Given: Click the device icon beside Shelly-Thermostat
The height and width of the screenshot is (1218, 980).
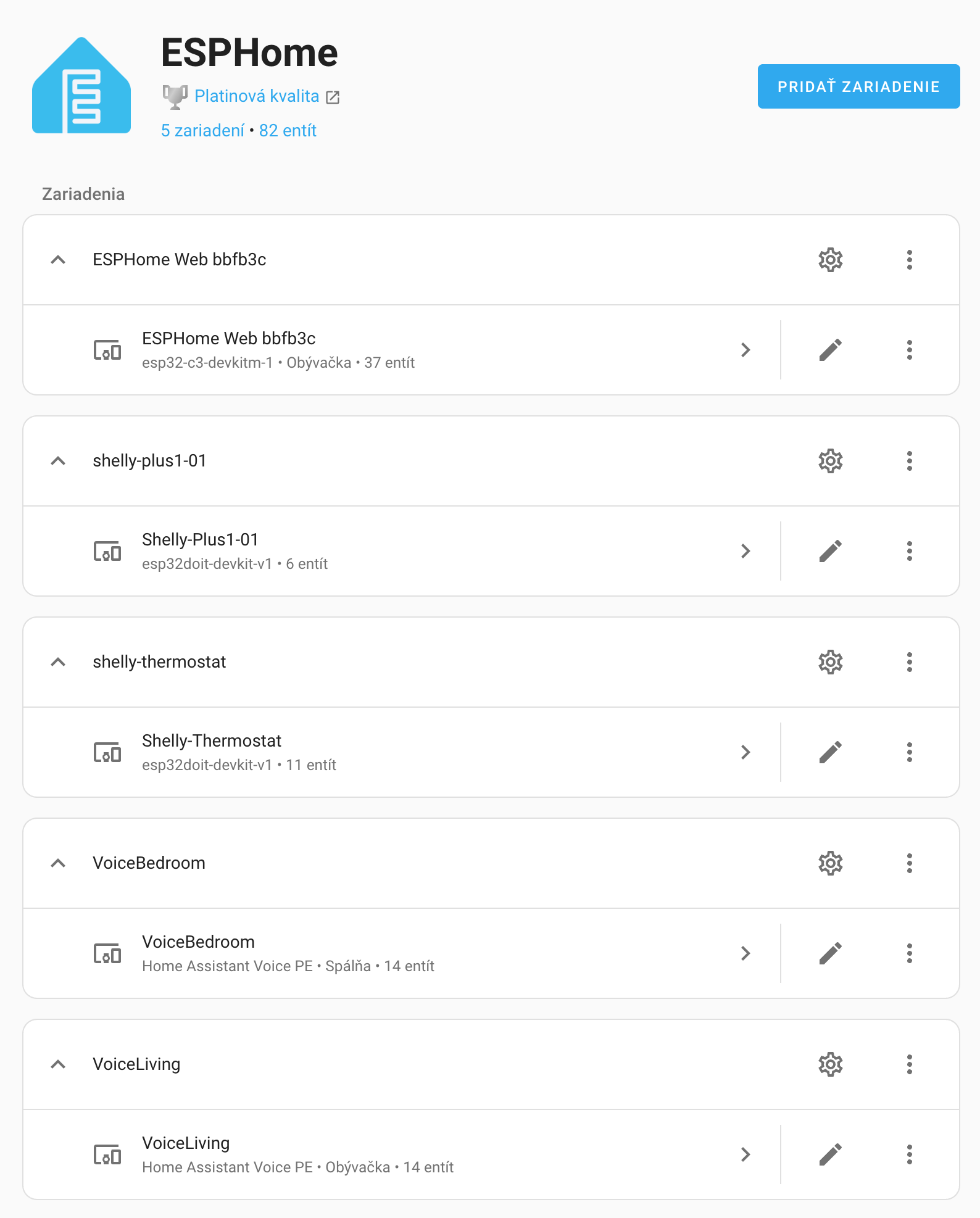Looking at the screenshot, I should click(107, 752).
